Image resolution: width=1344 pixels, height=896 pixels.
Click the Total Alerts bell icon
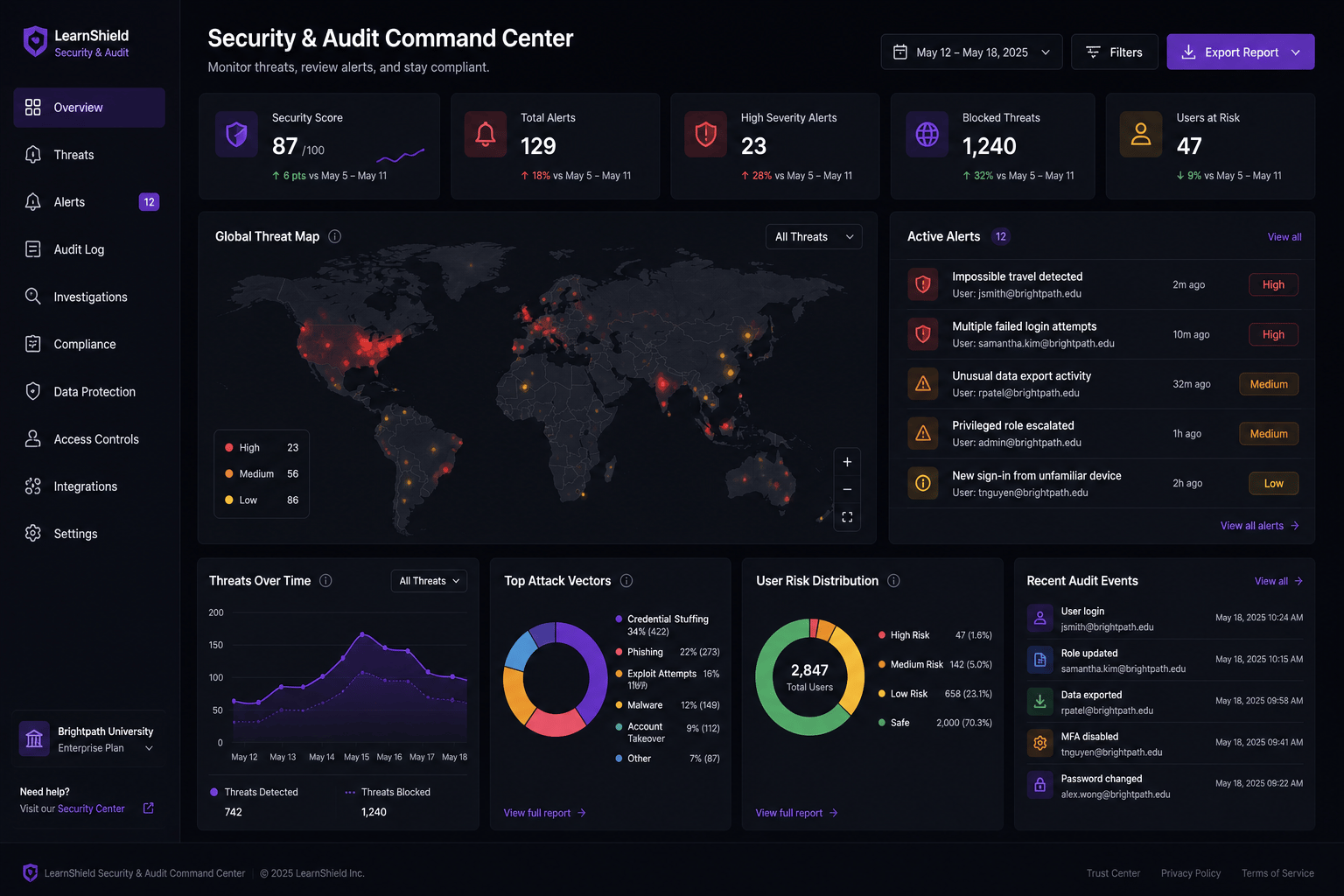486,134
